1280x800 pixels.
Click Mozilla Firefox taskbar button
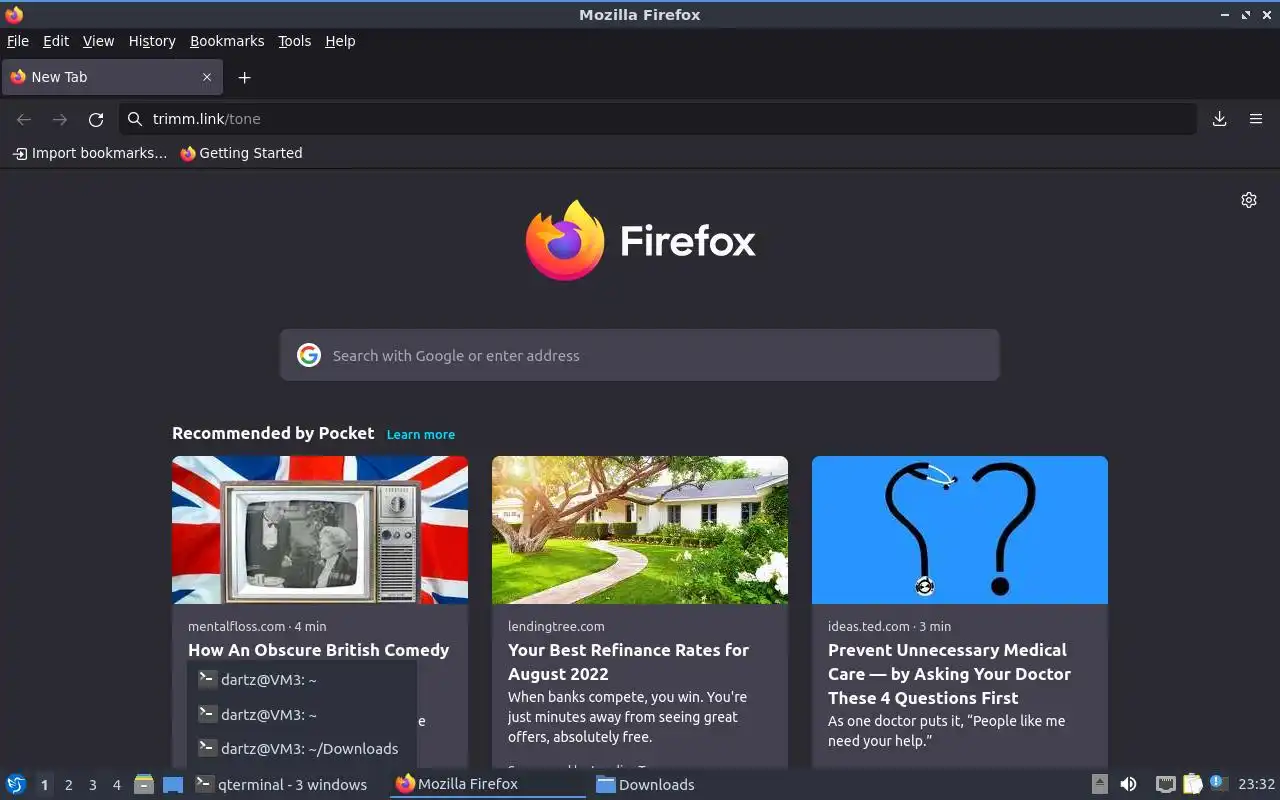pyautogui.click(x=488, y=784)
